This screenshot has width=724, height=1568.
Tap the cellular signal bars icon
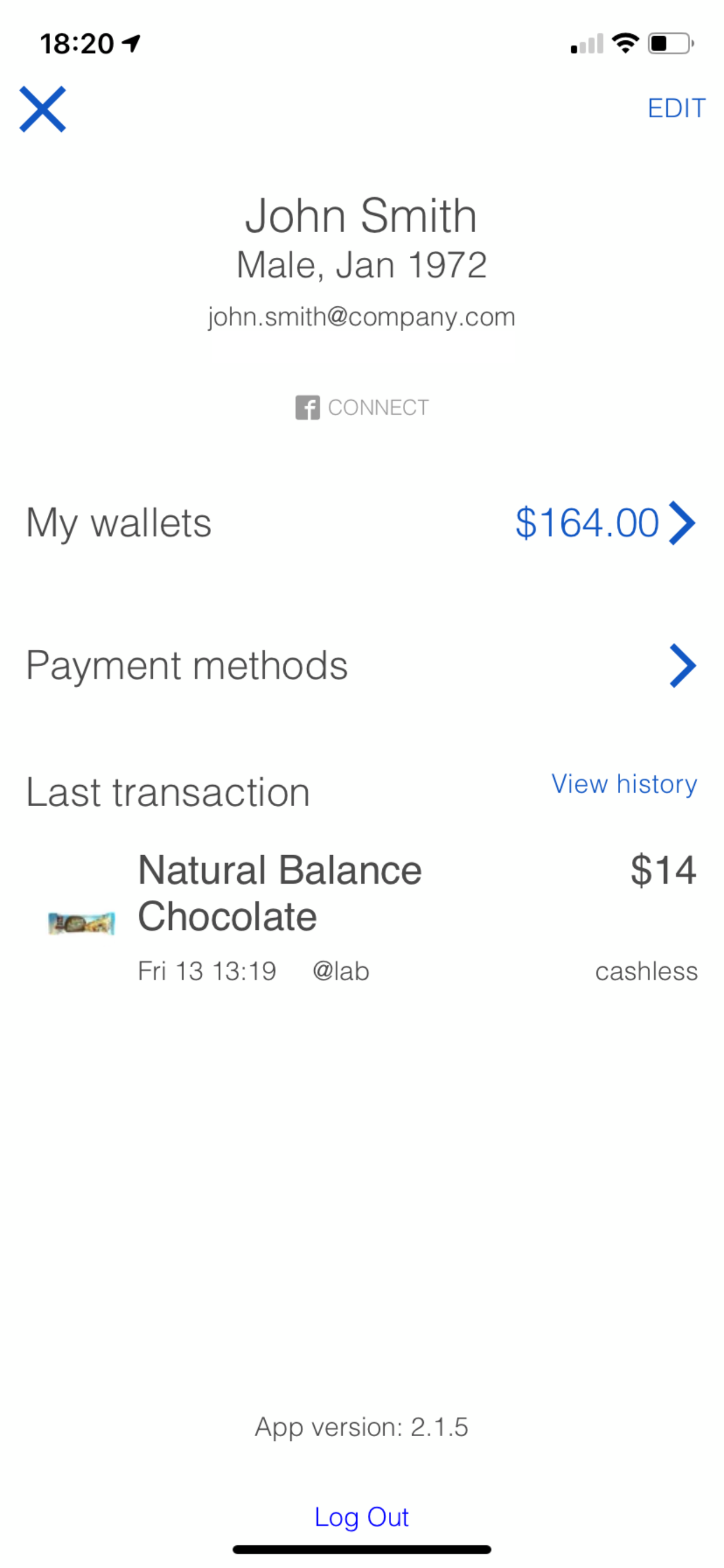point(587,44)
